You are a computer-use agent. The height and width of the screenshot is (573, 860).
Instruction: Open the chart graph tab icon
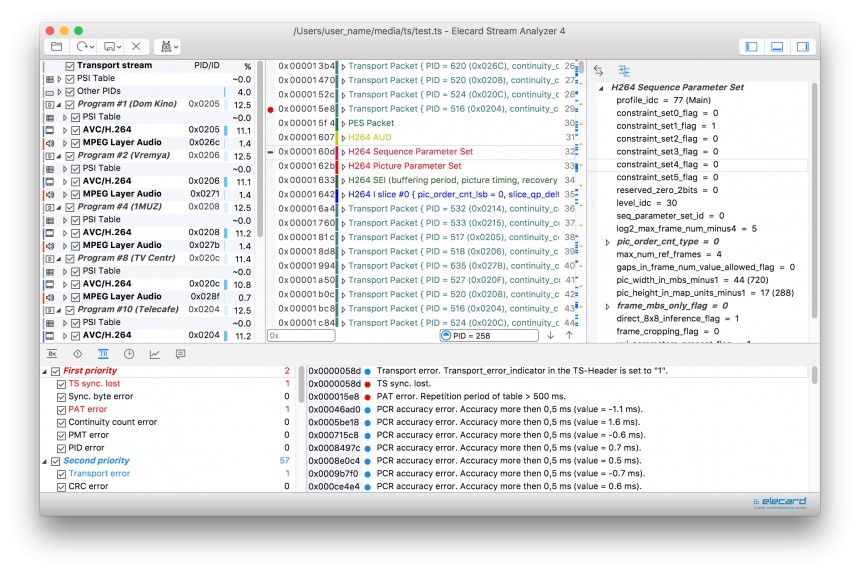tap(155, 354)
